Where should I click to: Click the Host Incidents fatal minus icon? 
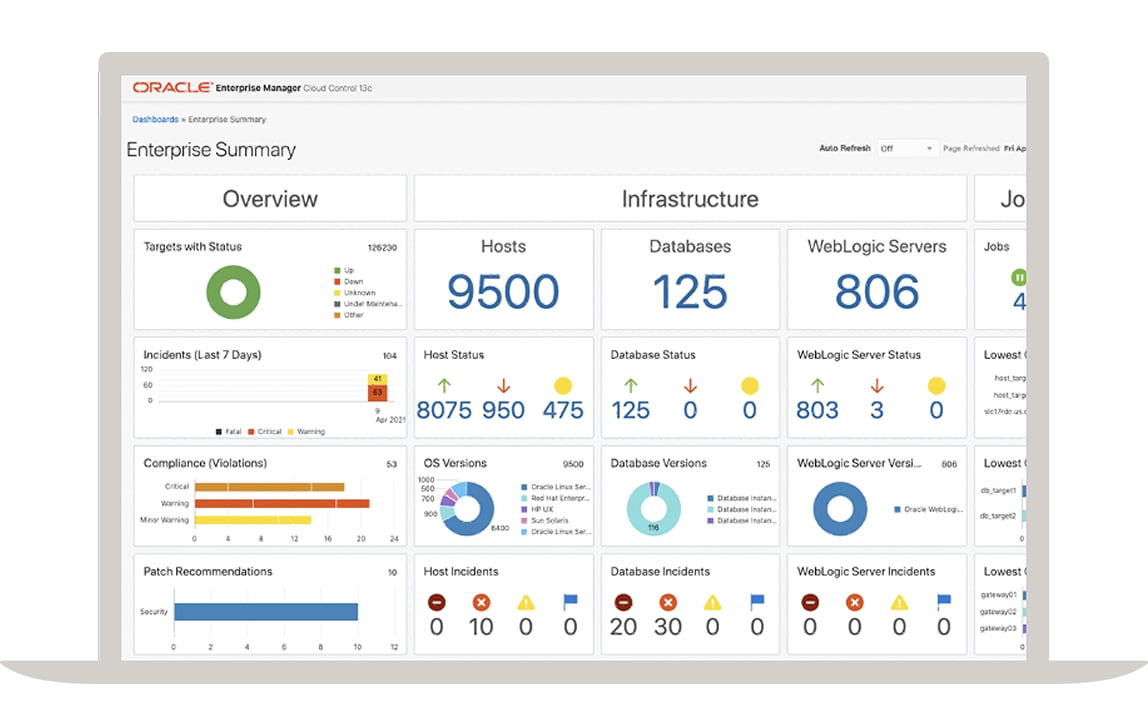(x=436, y=602)
